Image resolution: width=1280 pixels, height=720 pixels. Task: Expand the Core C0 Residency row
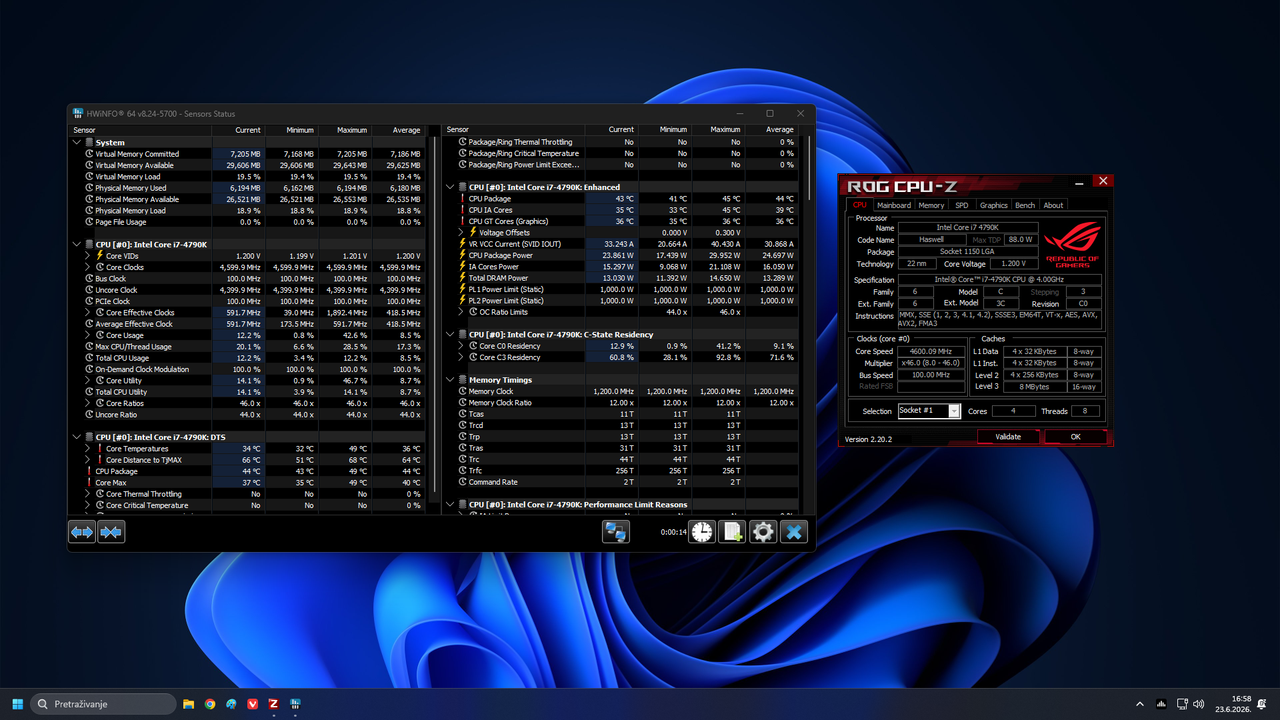[461, 346]
